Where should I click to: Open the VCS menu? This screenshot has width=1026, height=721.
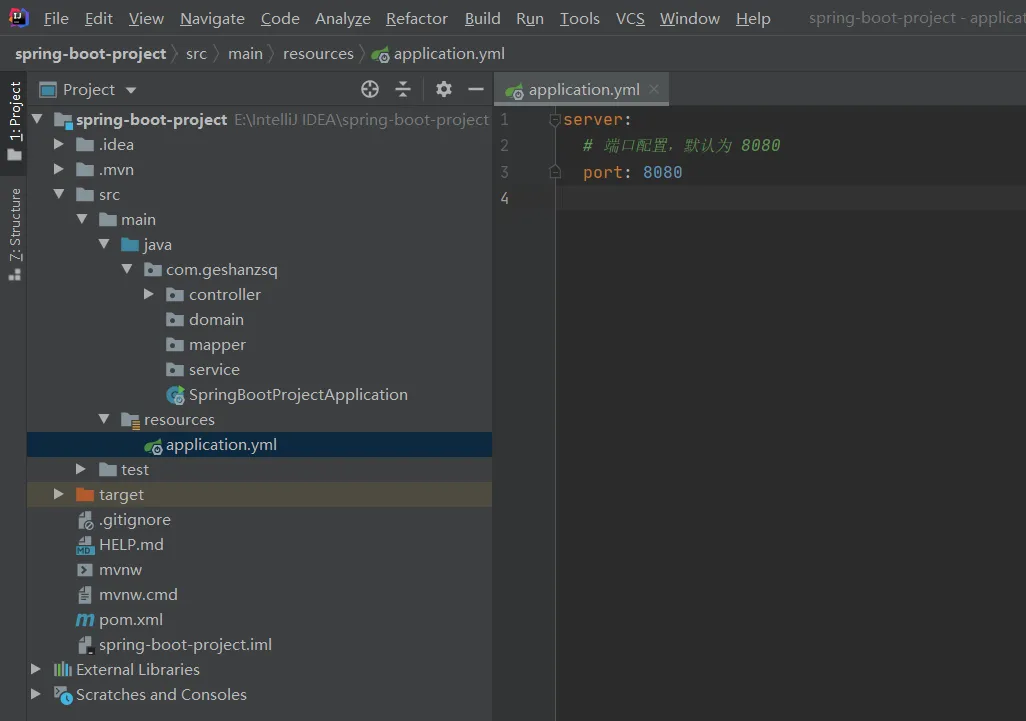pos(630,19)
